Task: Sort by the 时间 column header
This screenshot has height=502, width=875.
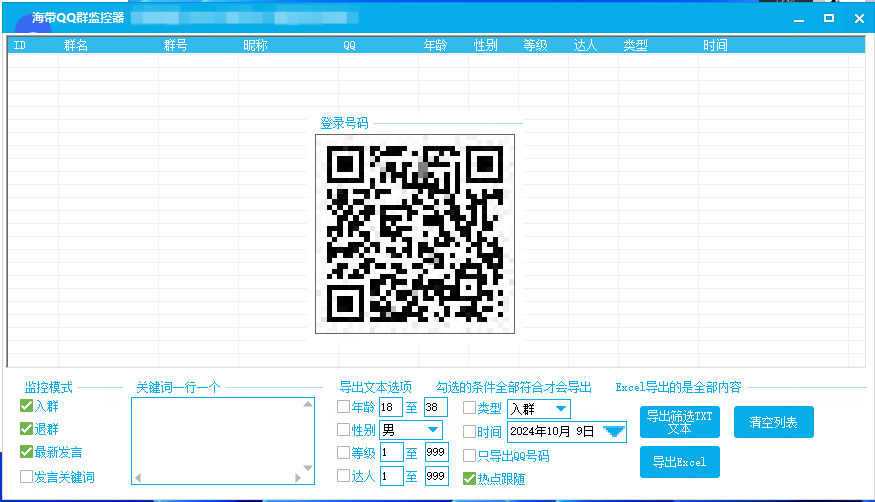Action: pos(714,45)
